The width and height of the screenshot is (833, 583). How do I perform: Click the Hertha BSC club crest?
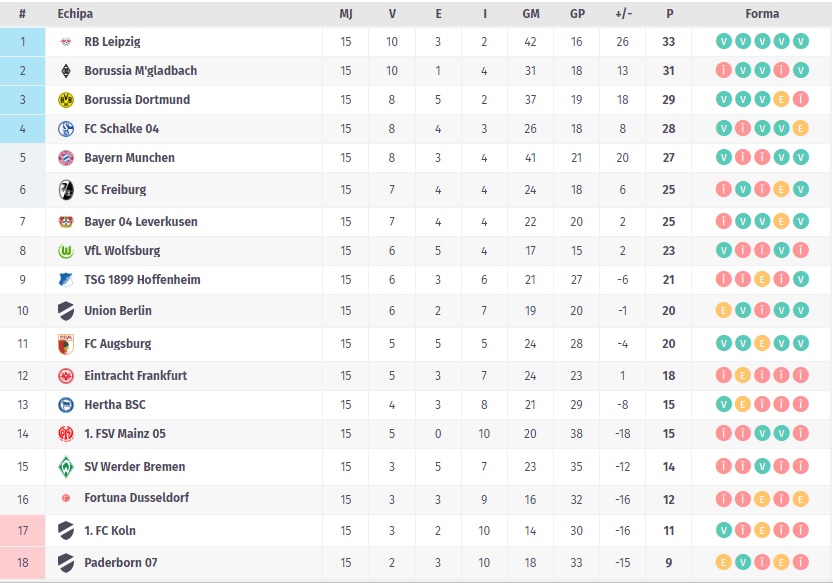coord(66,405)
